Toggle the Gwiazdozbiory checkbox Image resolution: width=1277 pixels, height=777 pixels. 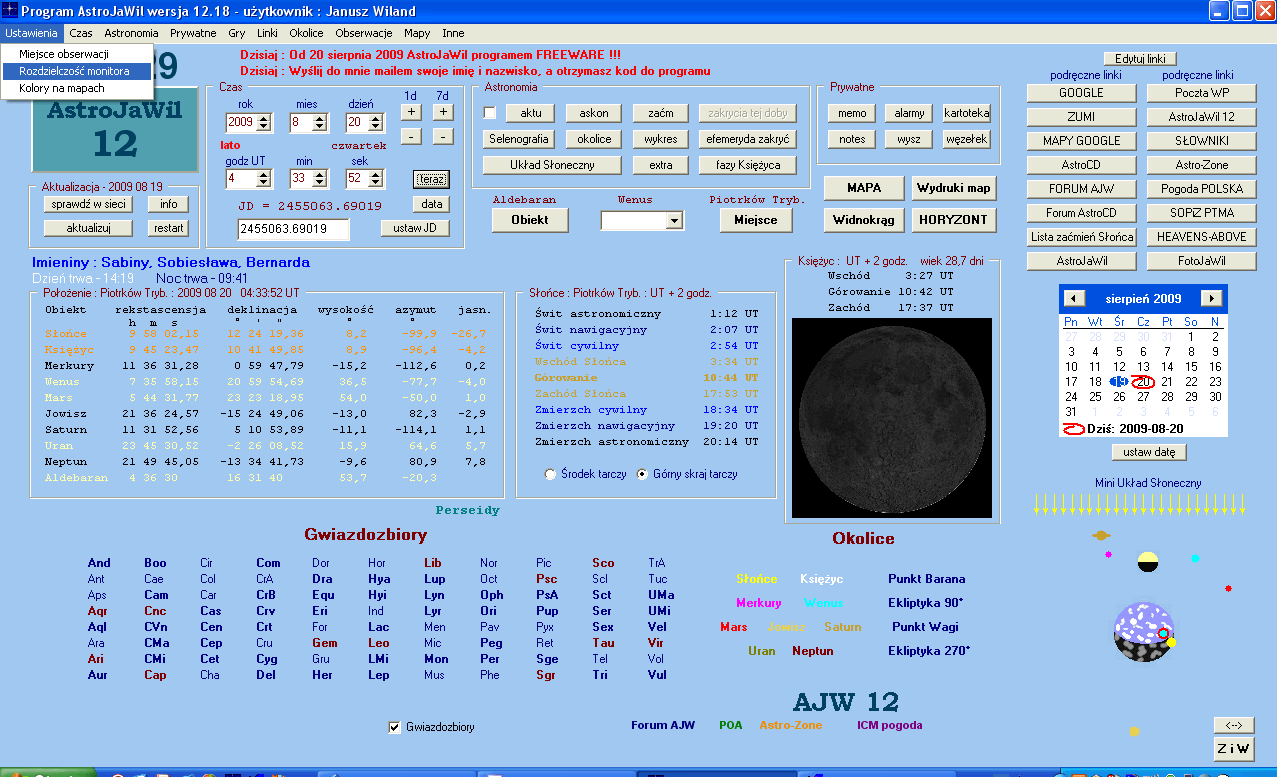click(394, 727)
